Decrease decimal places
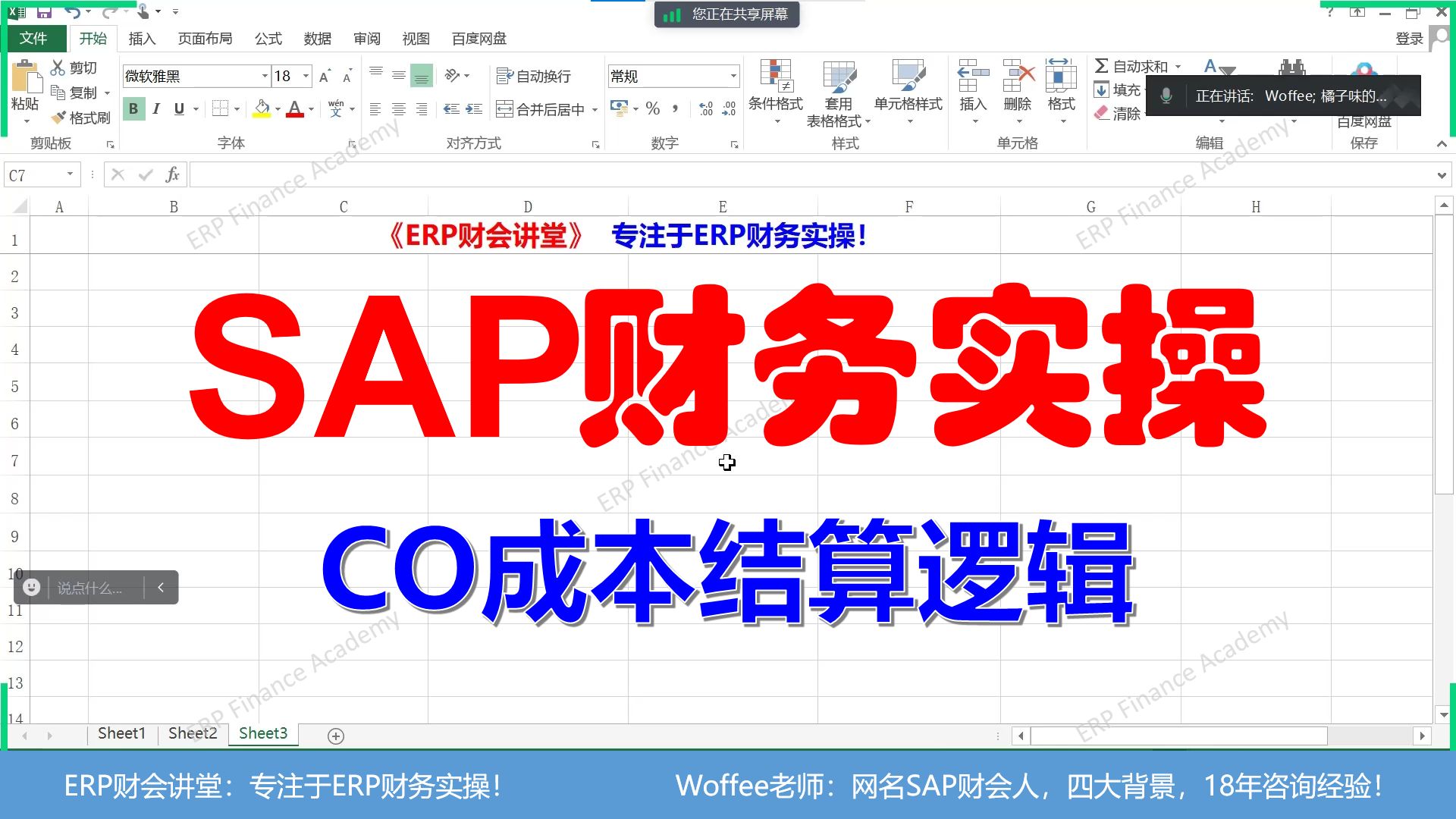The width and height of the screenshot is (1456, 819). pos(729,109)
